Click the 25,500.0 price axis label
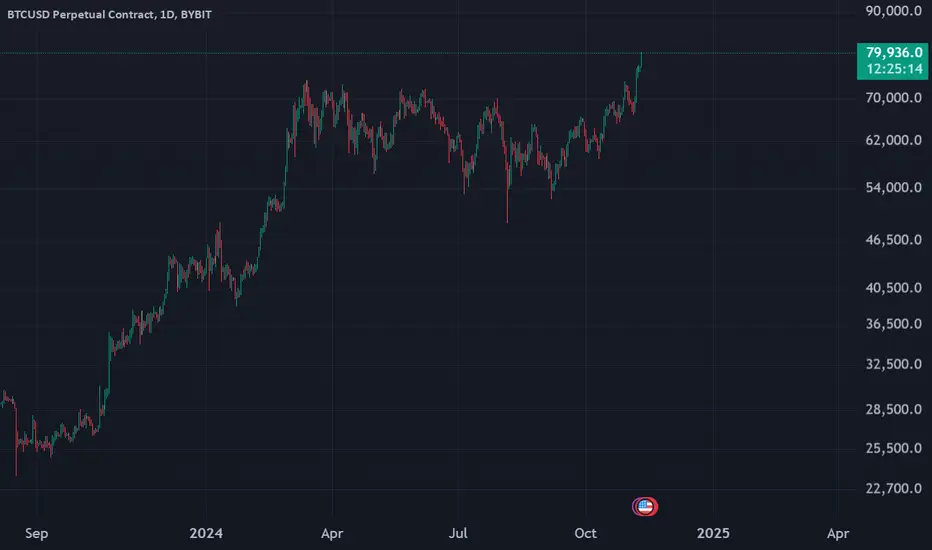The image size is (932, 550). point(894,448)
